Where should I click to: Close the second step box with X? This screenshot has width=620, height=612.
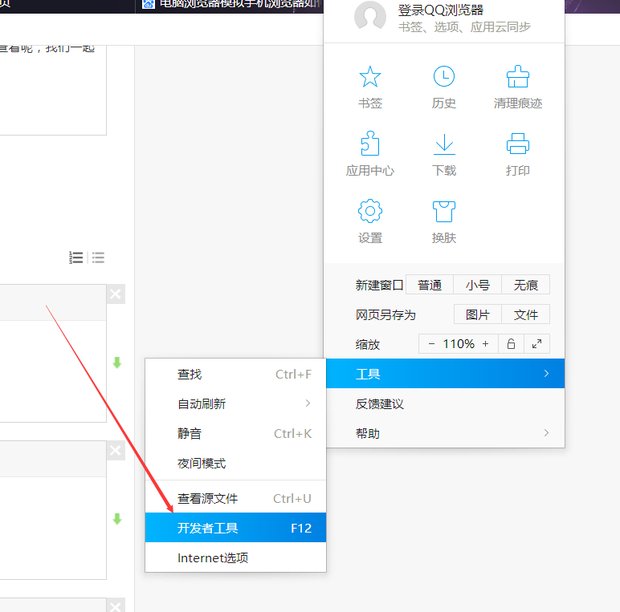(x=115, y=450)
